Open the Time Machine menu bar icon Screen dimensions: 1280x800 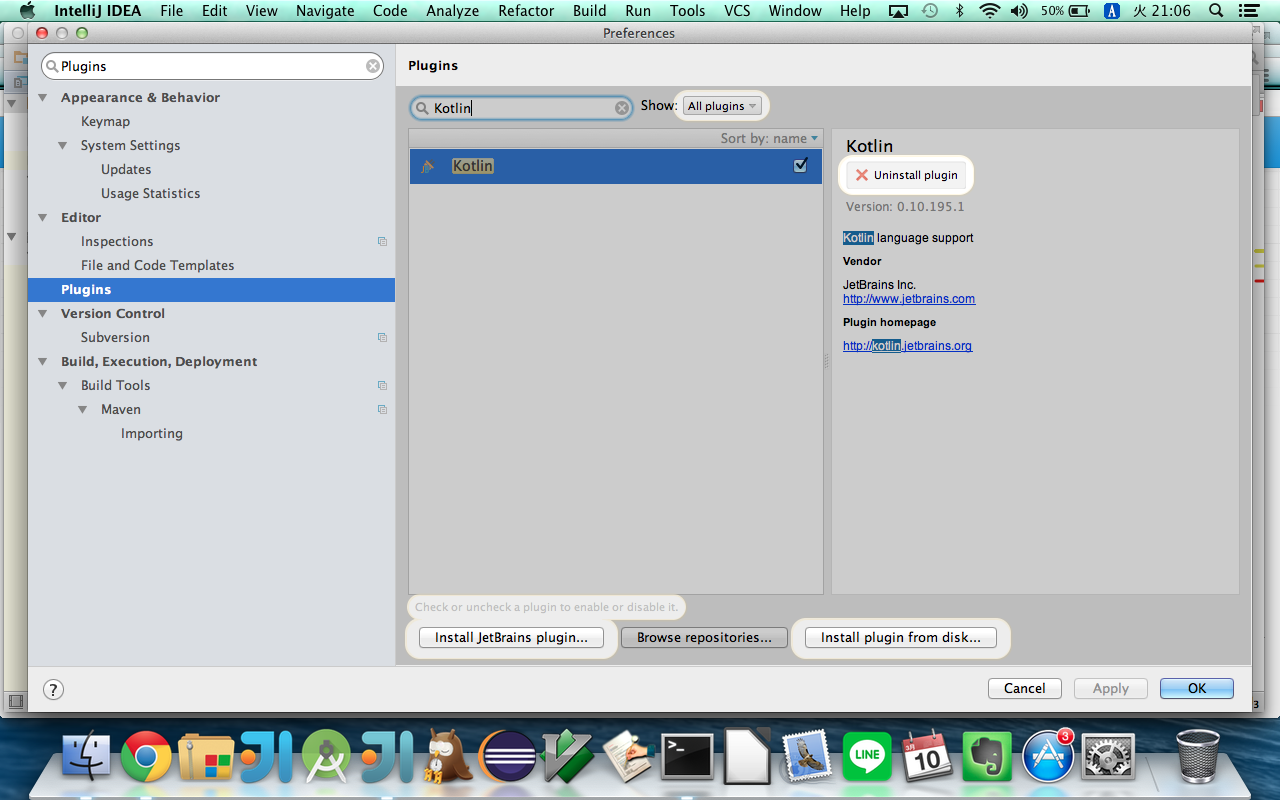coord(930,11)
